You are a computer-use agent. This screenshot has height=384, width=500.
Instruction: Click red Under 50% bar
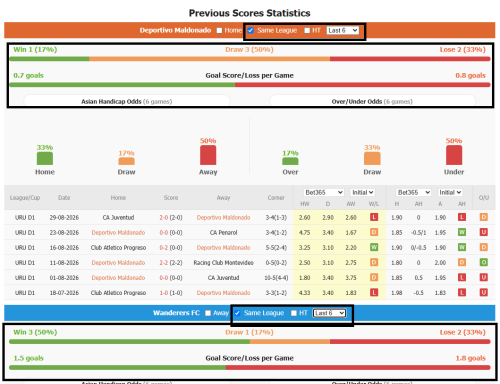454,155
